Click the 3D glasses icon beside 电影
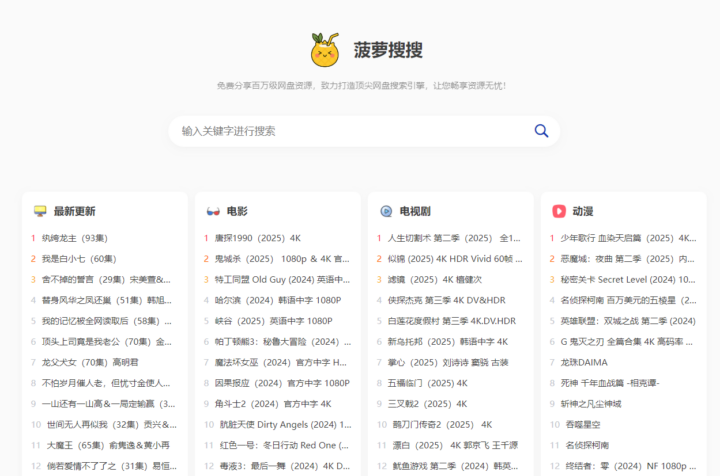 point(213,211)
